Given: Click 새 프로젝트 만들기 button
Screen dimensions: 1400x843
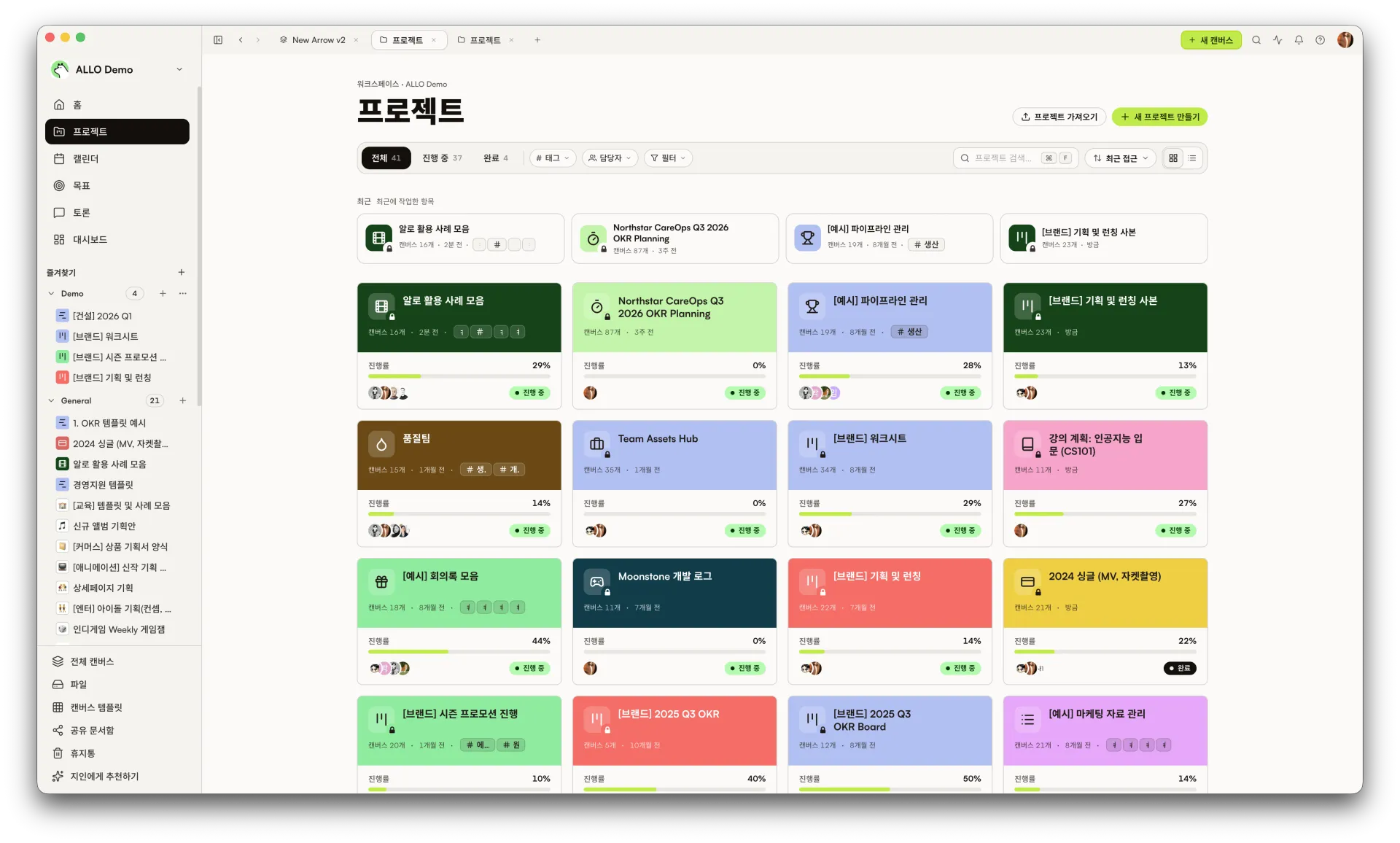Looking at the screenshot, I should (1159, 117).
